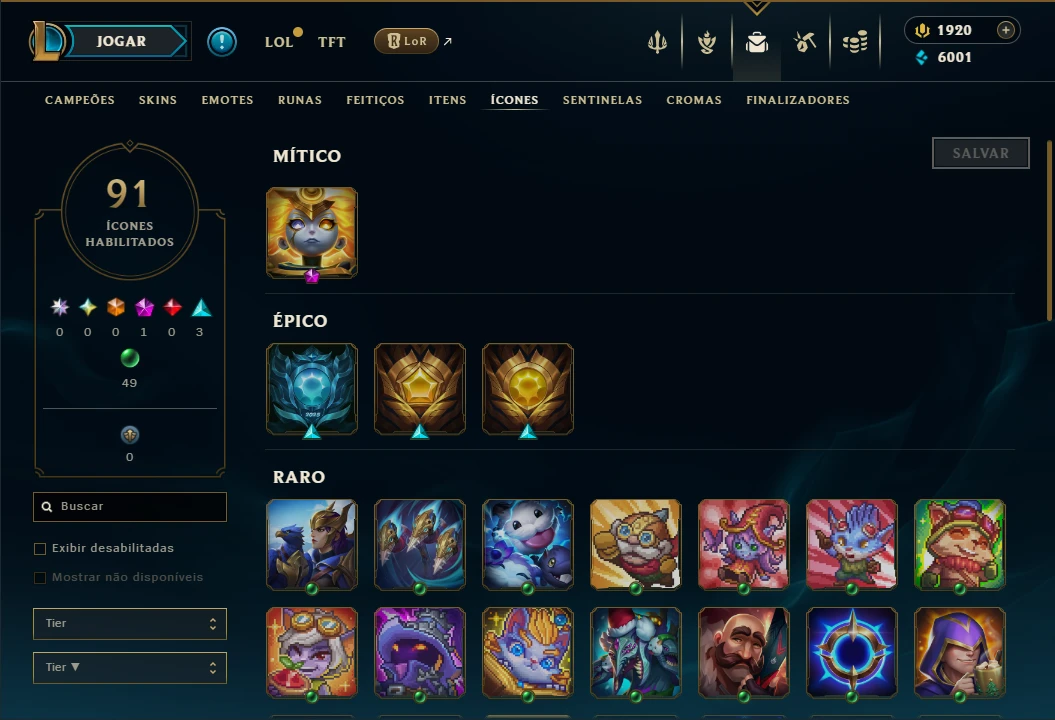Open the profile laurel icon
The width and height of the screenshot is (1055, 720).
pyautogui.click(x=707, y=42)
